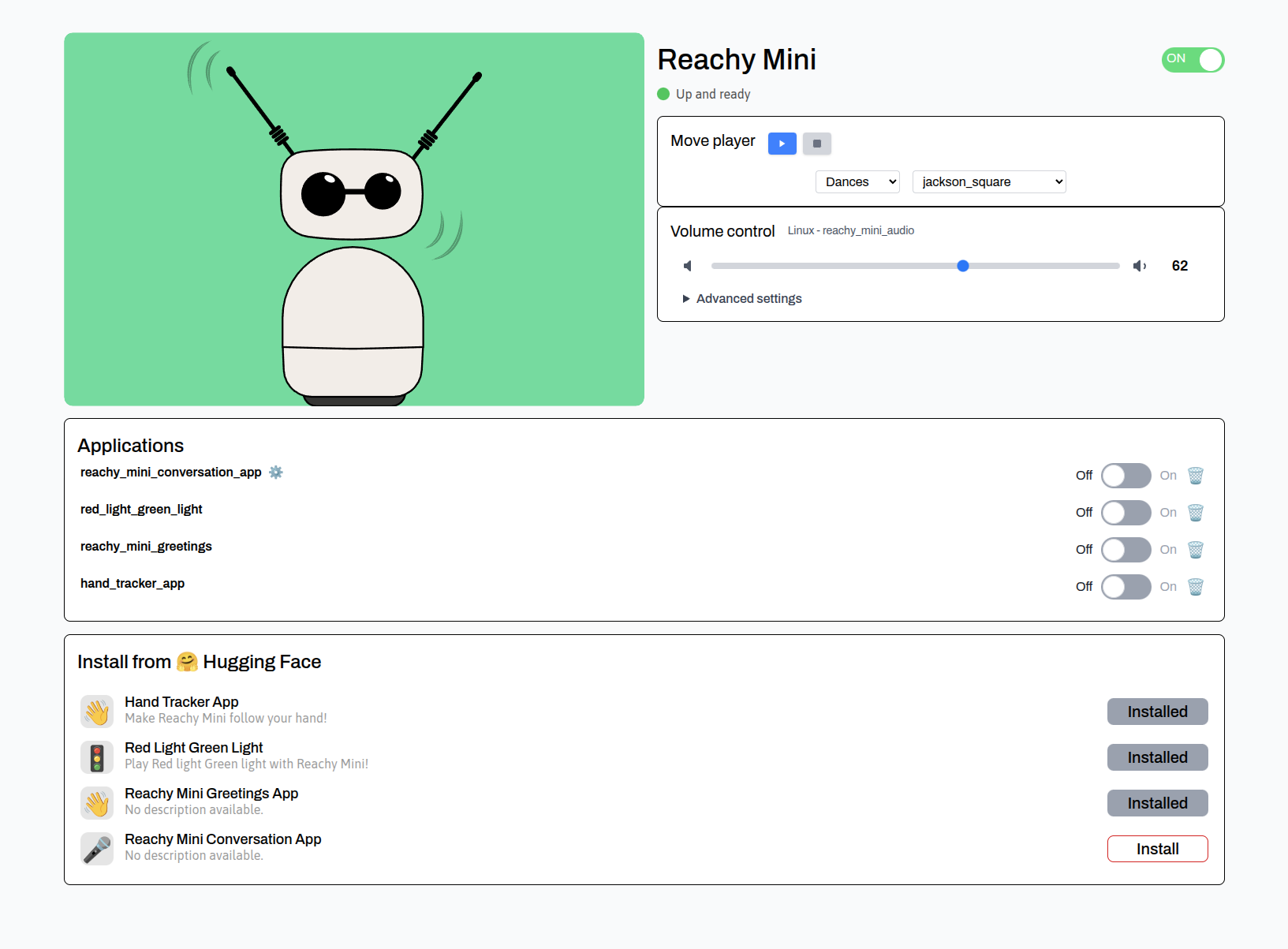
Task: Click trash icon next to hand_tracker_app
Action: pos(1195,586)
